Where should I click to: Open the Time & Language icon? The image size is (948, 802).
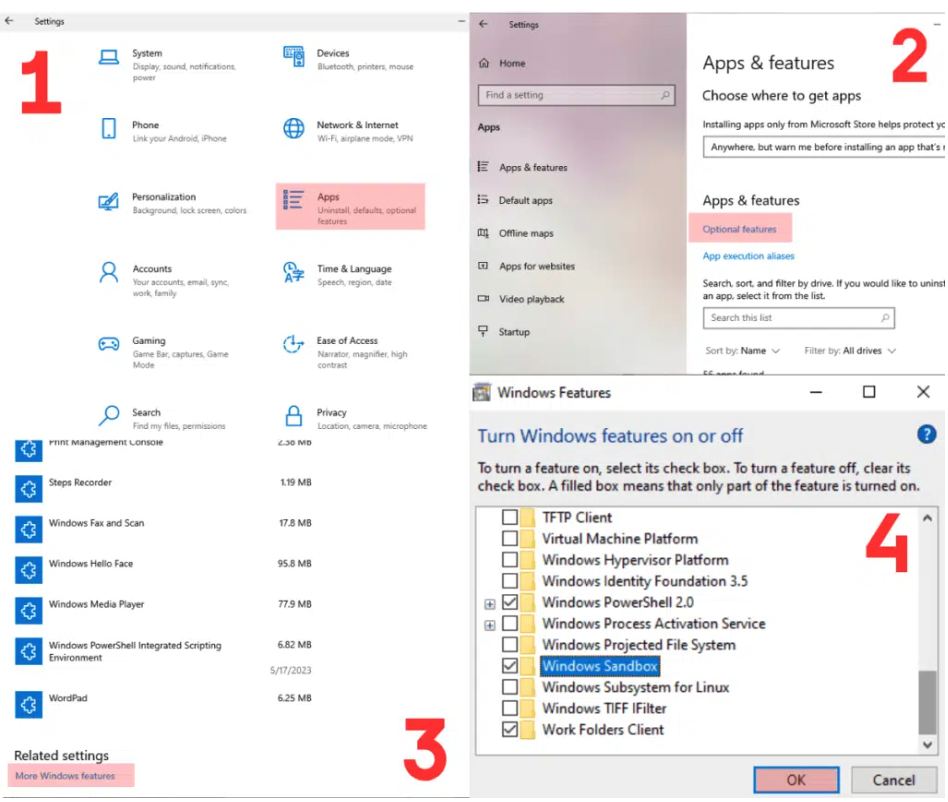point(294,273)
